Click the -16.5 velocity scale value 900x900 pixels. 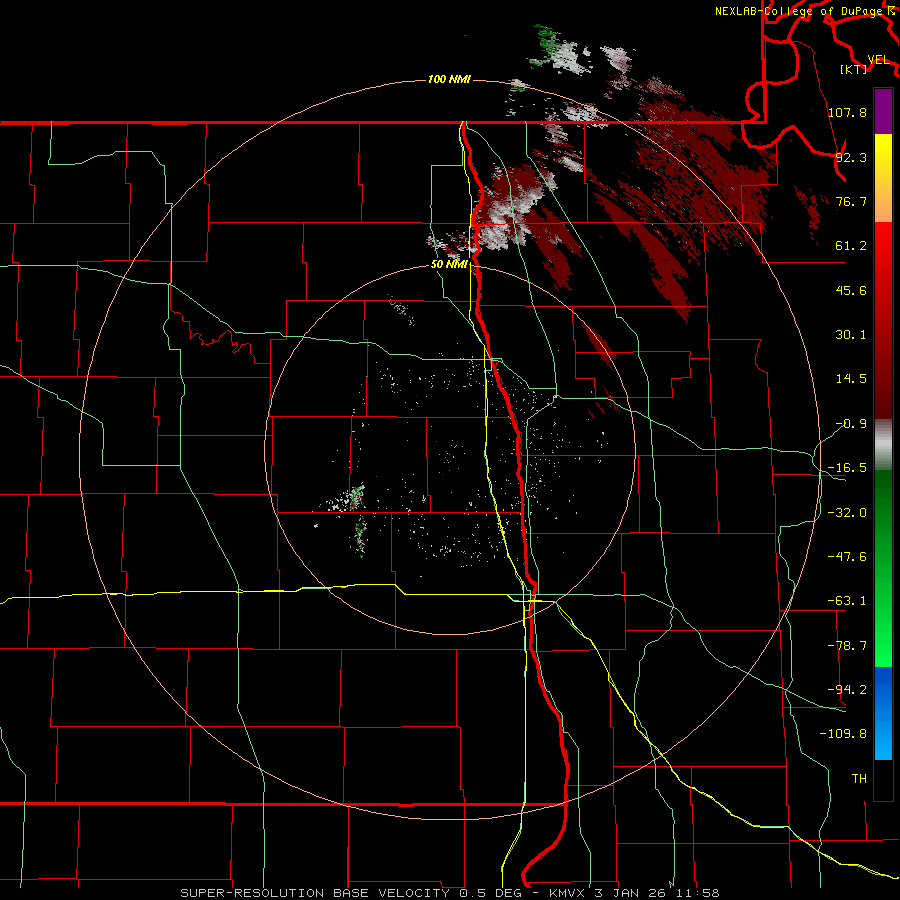[x=847, y=468]
